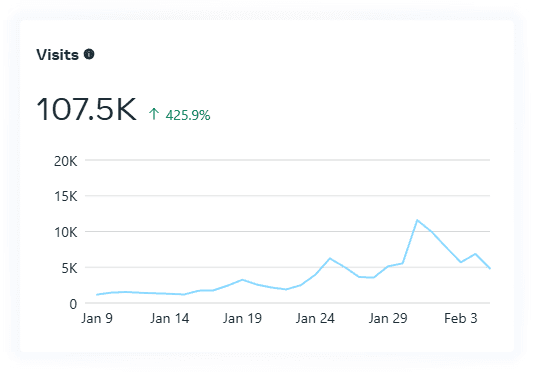Screen dimensions: 554x392
Task: Click the 107.5K total visits figure
Action: pos(86,110)
